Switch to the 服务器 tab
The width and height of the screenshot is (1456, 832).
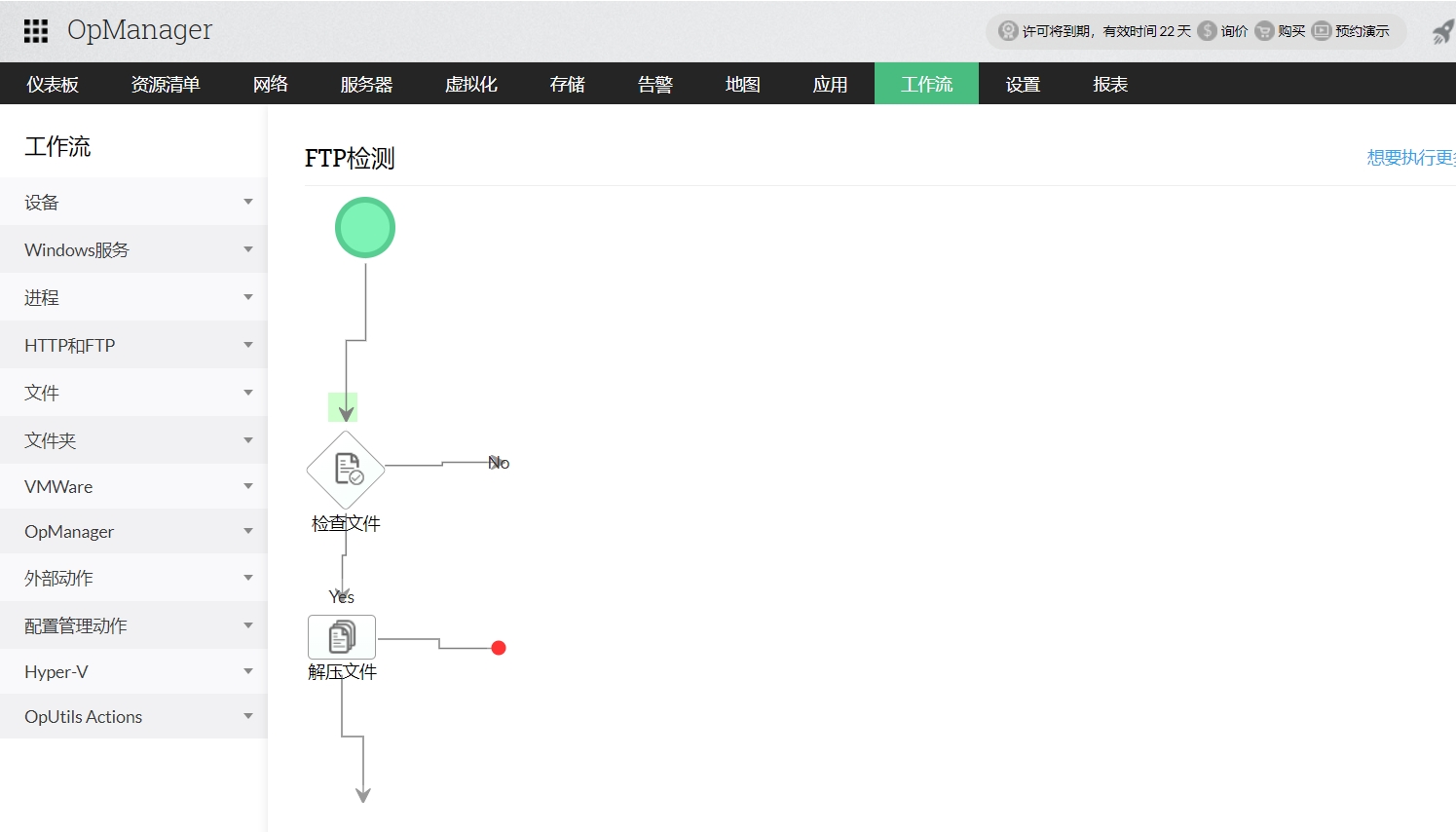point(366,84)
